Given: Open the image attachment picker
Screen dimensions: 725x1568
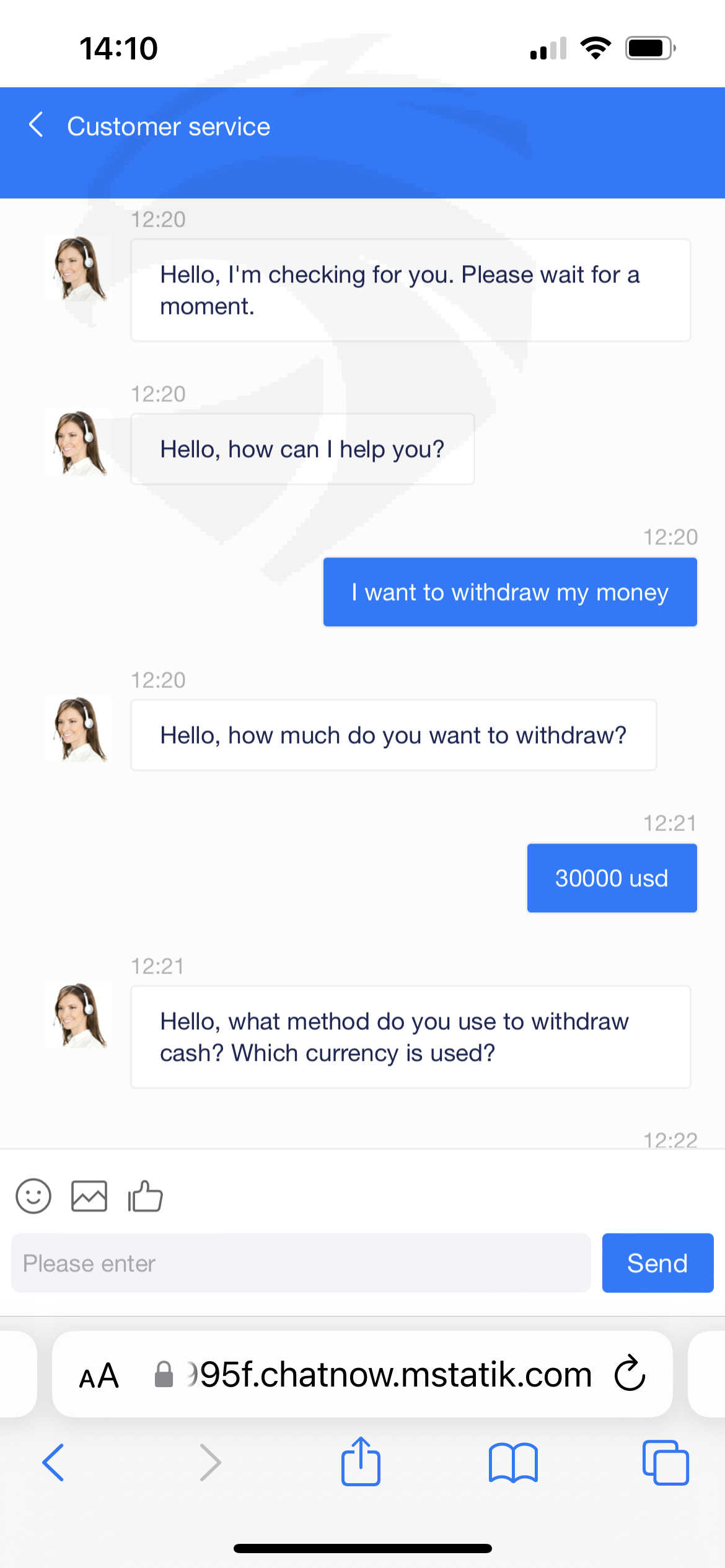Looking at the screenshot, I should [x=89, y=1195].
